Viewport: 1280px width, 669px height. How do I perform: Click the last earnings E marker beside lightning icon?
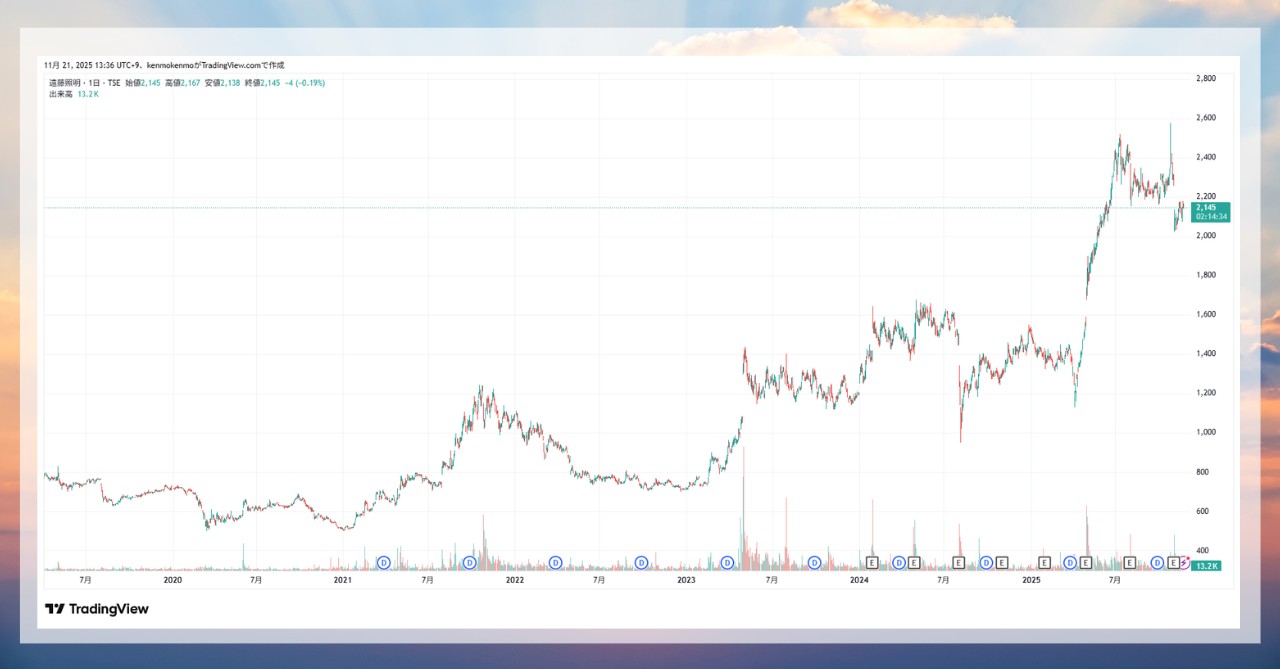1173,563
